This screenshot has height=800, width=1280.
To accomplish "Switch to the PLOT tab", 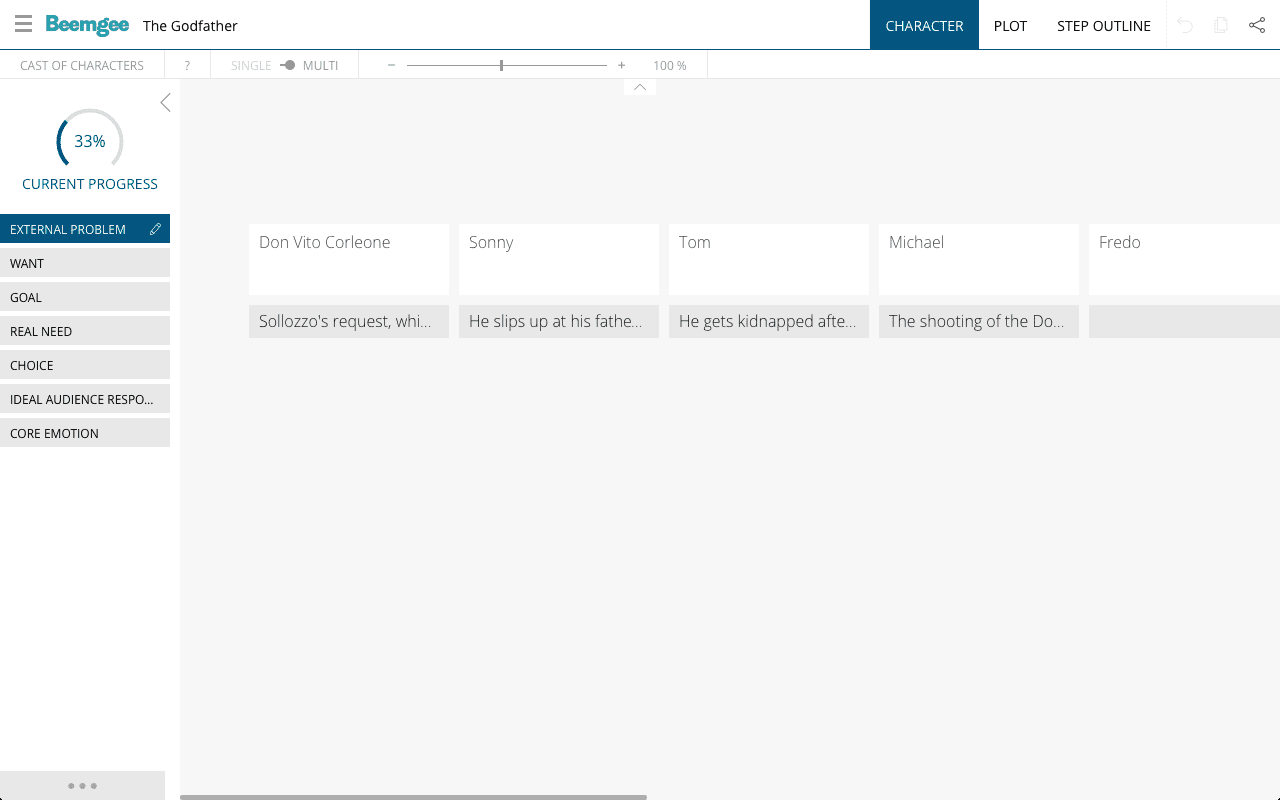I will [1010, 25].
